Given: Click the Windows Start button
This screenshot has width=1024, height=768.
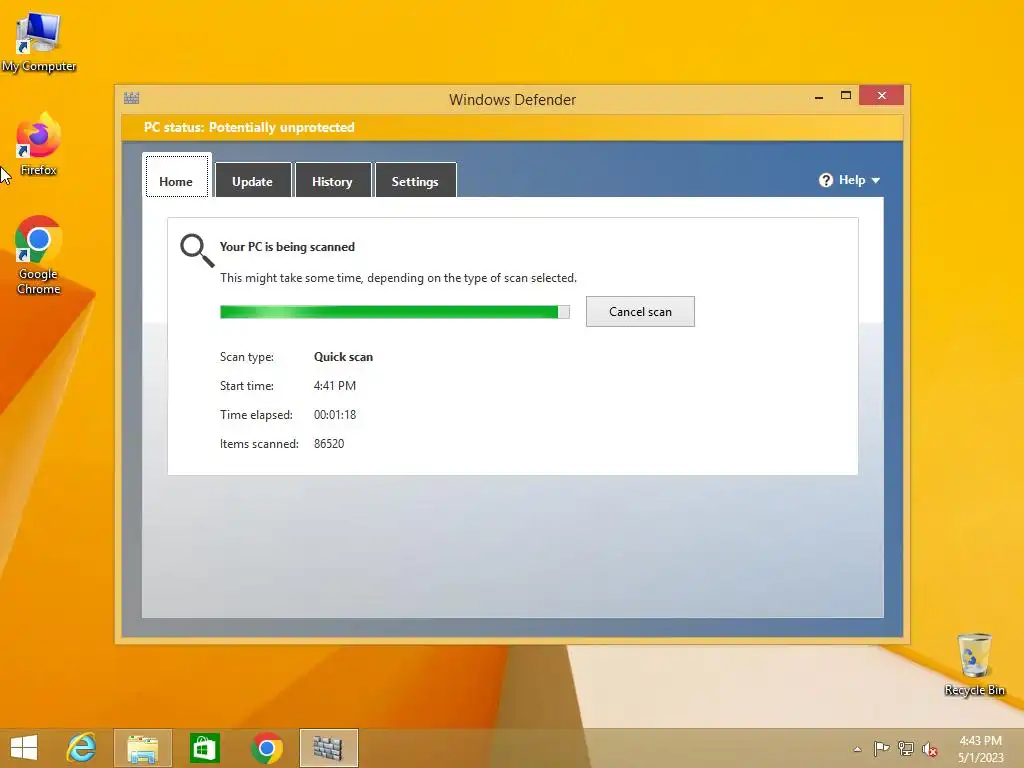Looking at the screenshot, I should 24,748.
